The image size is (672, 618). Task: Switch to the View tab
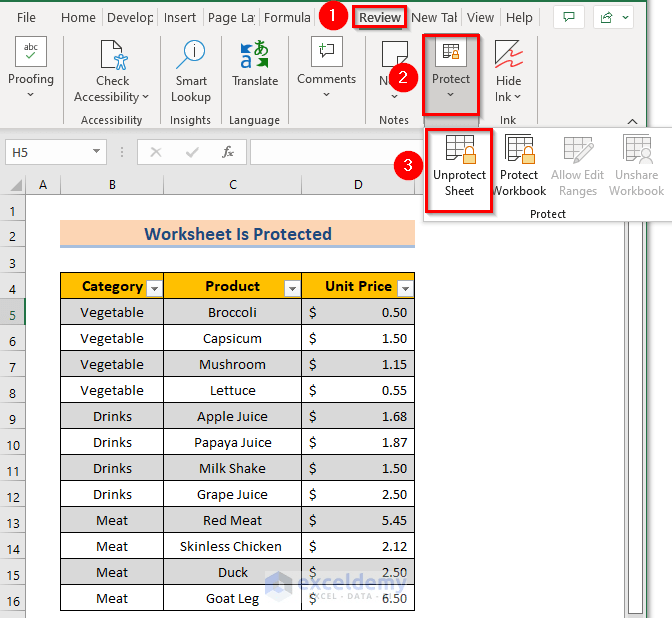point(480,18)
